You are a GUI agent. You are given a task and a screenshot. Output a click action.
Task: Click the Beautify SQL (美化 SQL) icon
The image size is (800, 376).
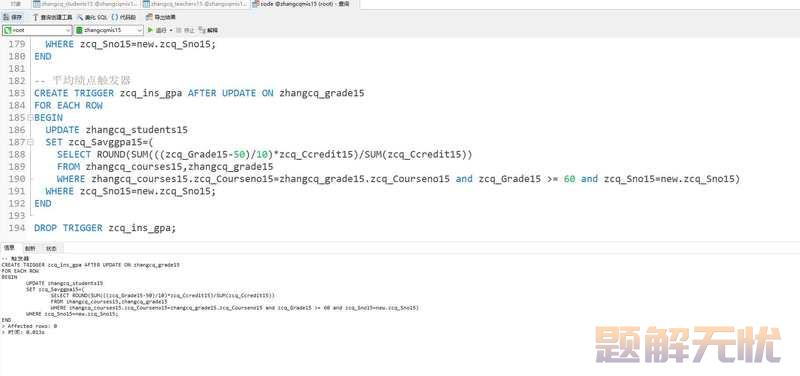click(x=92, y=17)
